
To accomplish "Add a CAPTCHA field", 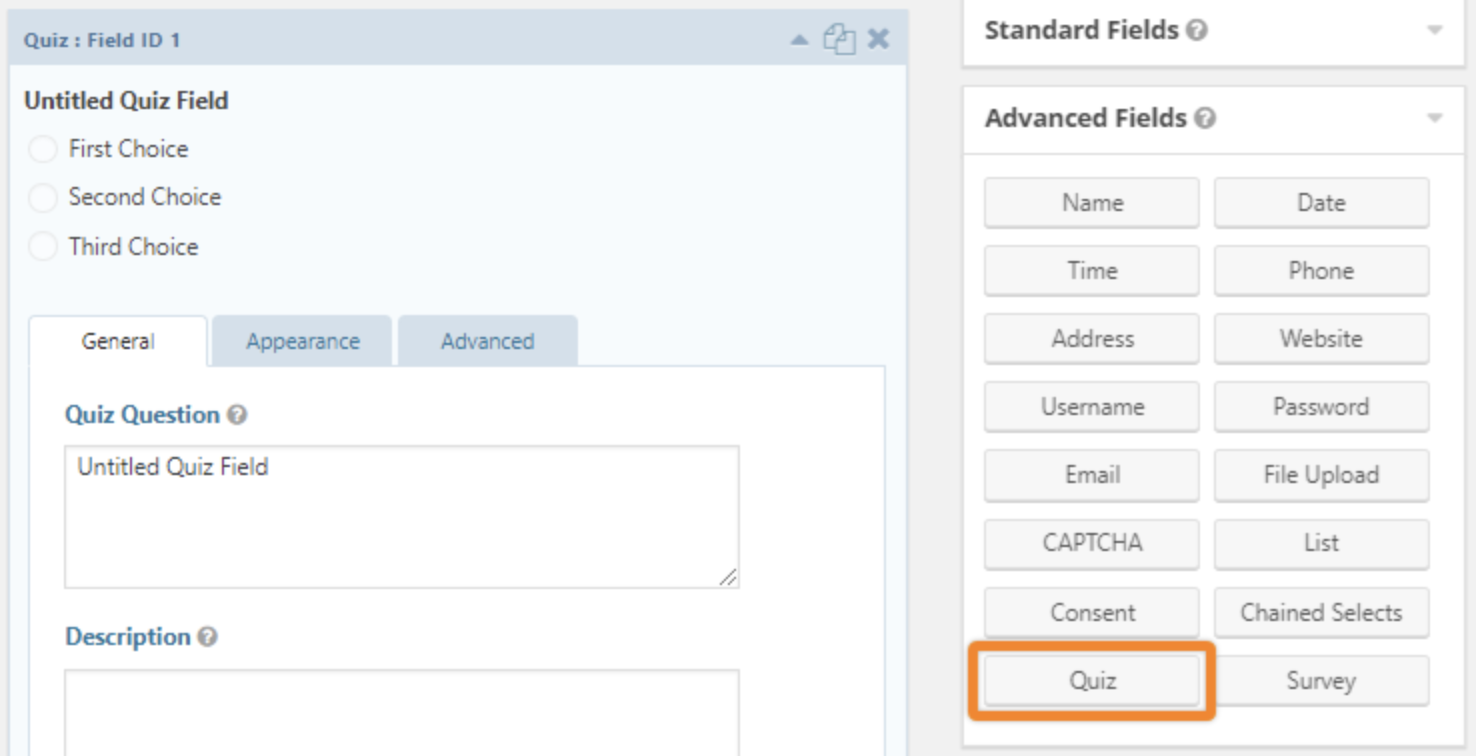I will tap(1090, 543).
